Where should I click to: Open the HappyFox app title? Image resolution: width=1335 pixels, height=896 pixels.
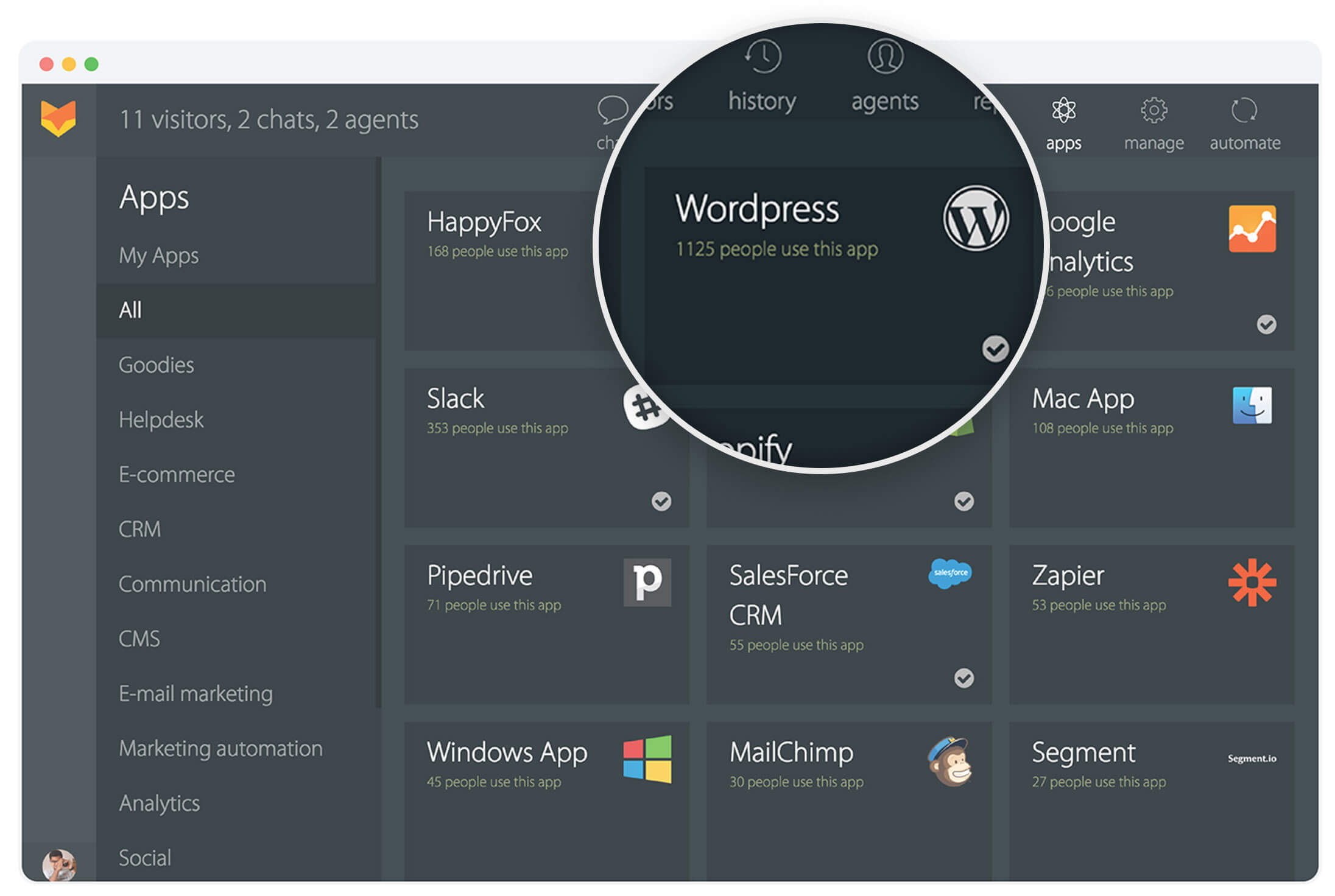click(x=484, y=223)
